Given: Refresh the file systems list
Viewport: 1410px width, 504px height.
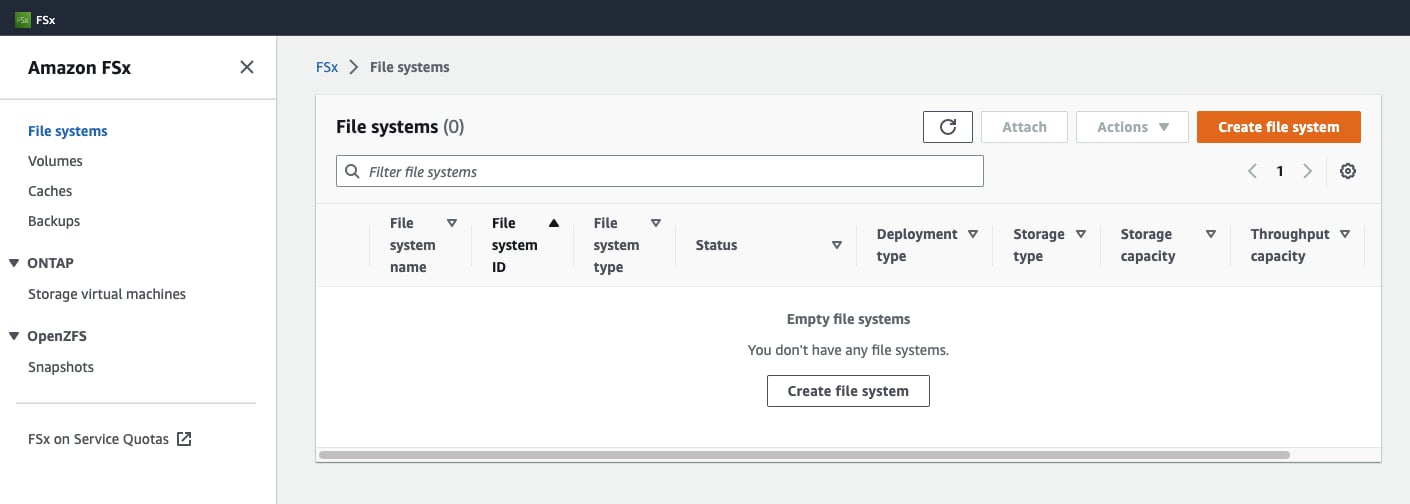Looking at the screenshot, I should 948,127.
